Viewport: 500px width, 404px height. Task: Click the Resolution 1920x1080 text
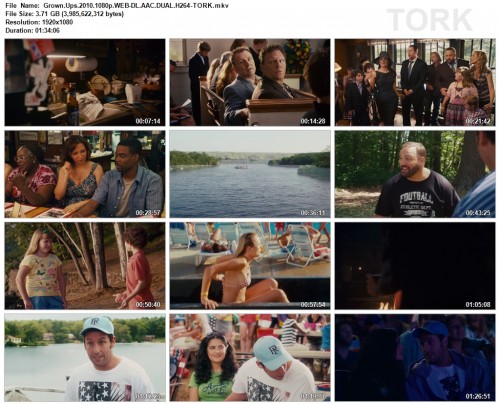coord(39,22)
